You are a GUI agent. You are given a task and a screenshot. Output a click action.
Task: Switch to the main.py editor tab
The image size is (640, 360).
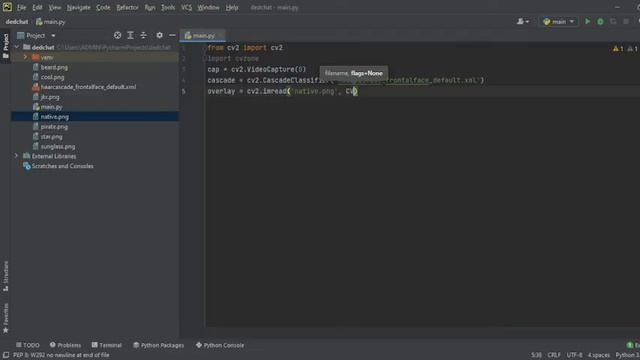pos(202,36)
